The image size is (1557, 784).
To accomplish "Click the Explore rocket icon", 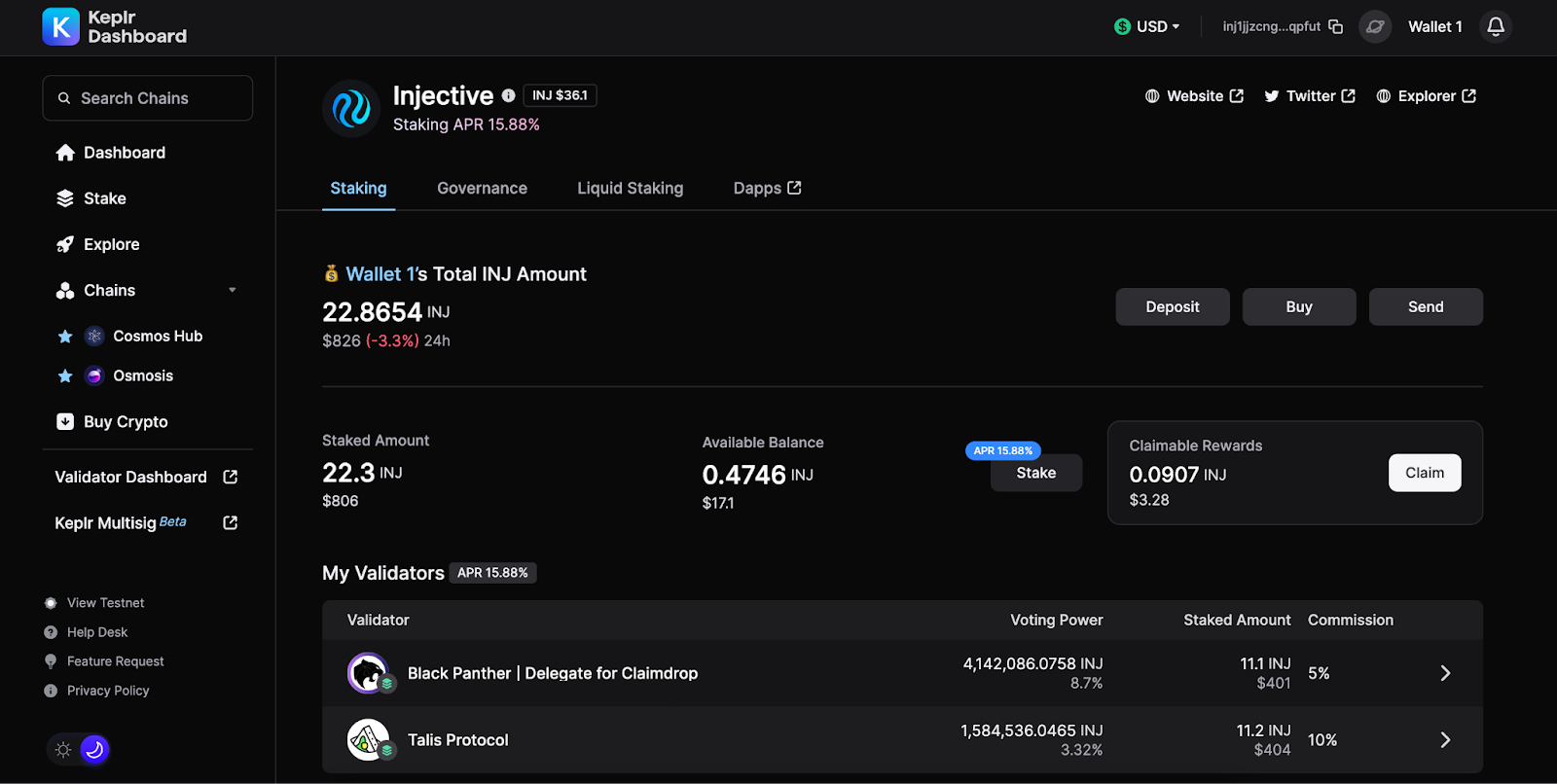I will click(65, 244).
